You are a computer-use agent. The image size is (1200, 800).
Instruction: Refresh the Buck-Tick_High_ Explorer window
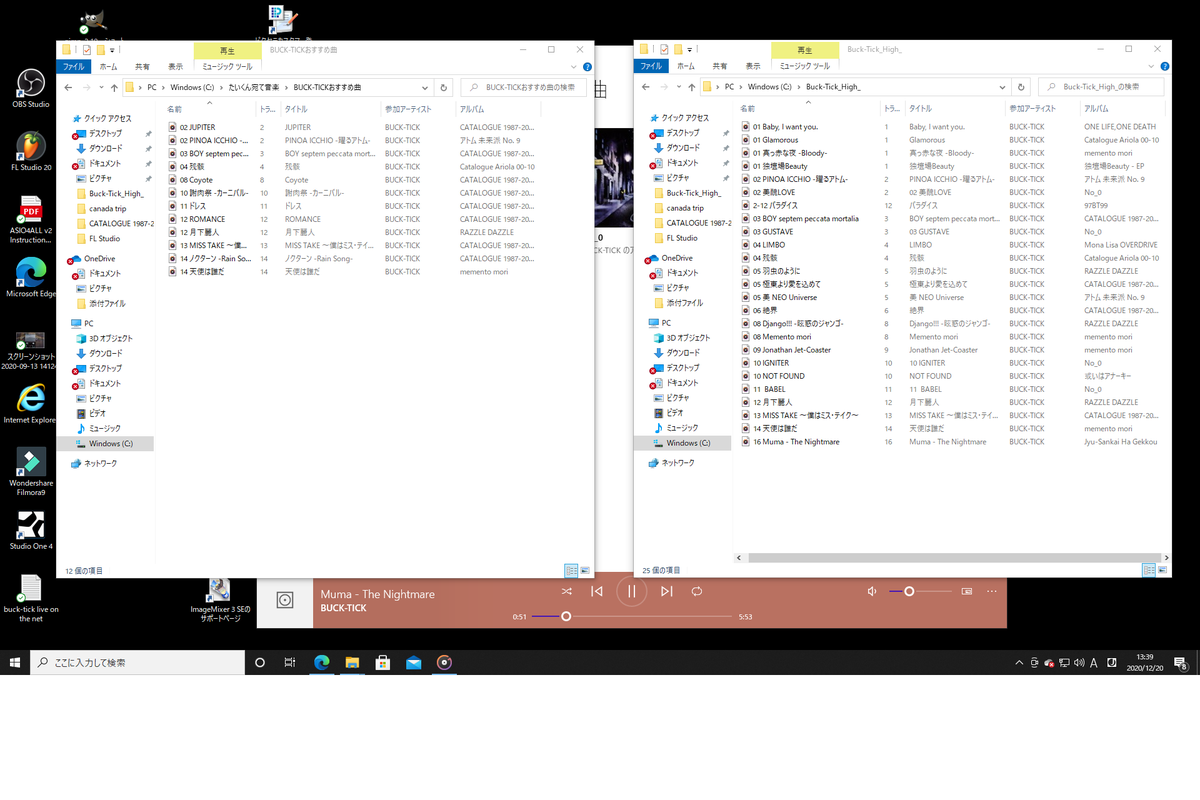[x=1021, y=87]
